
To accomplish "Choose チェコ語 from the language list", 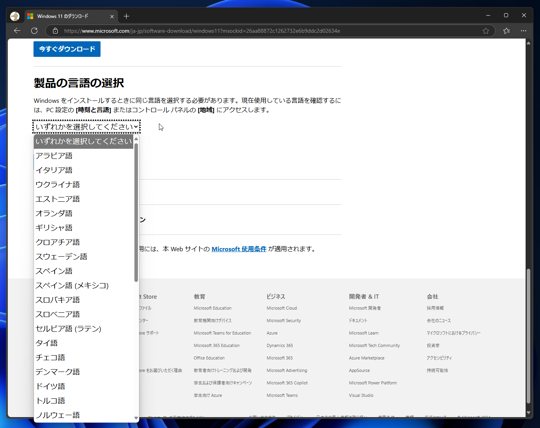I will tap(83, 357).
